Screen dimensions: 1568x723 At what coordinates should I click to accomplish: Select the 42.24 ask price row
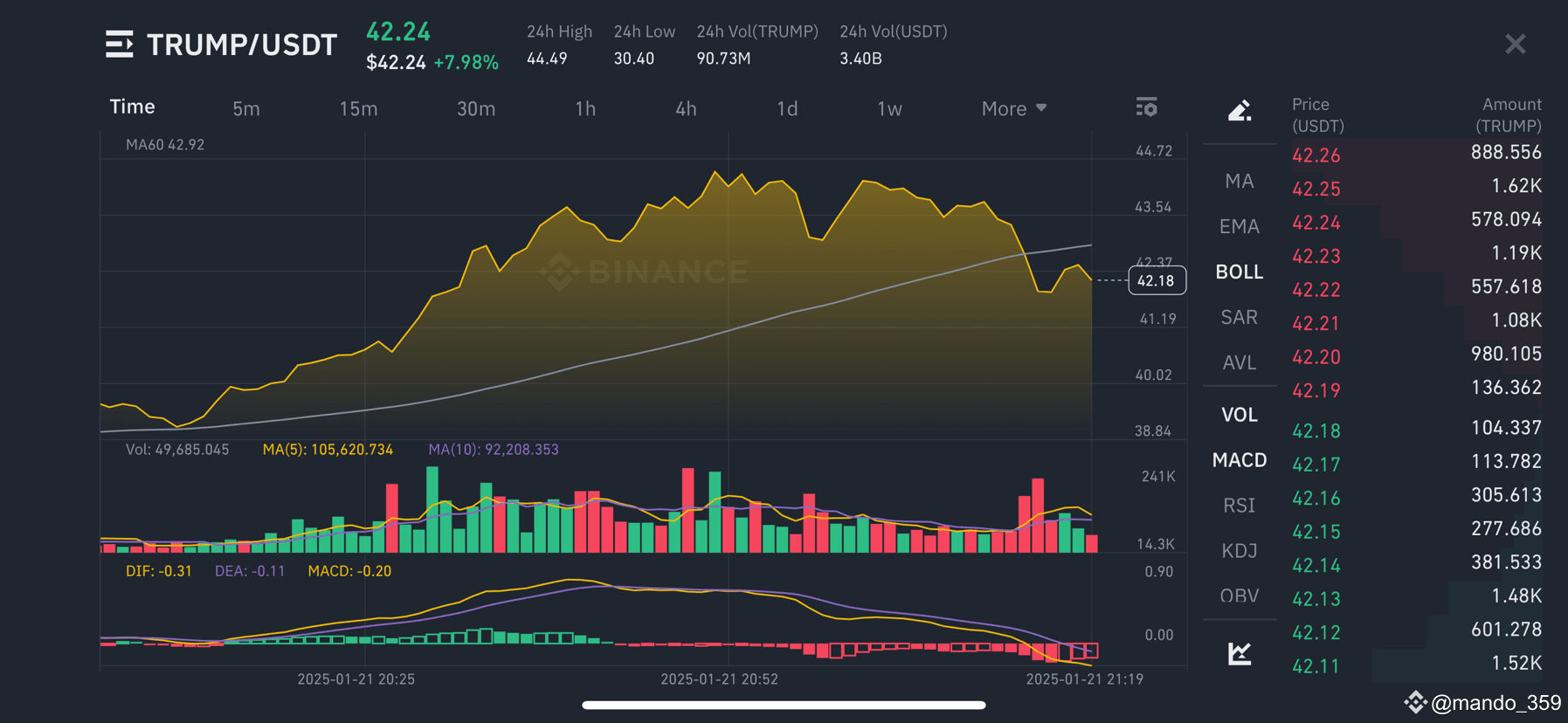[1417, 222]
